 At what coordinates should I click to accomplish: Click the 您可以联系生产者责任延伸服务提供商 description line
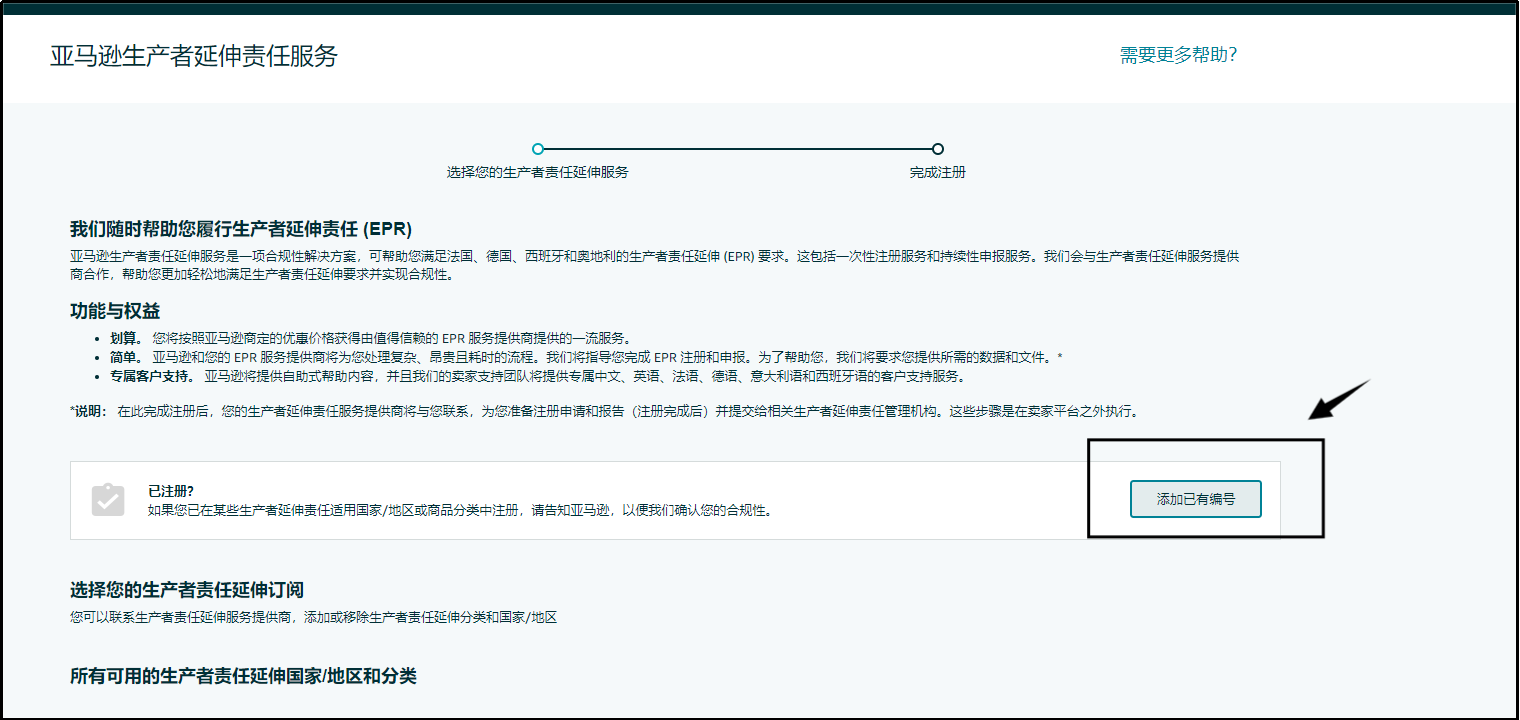(313, 617)
